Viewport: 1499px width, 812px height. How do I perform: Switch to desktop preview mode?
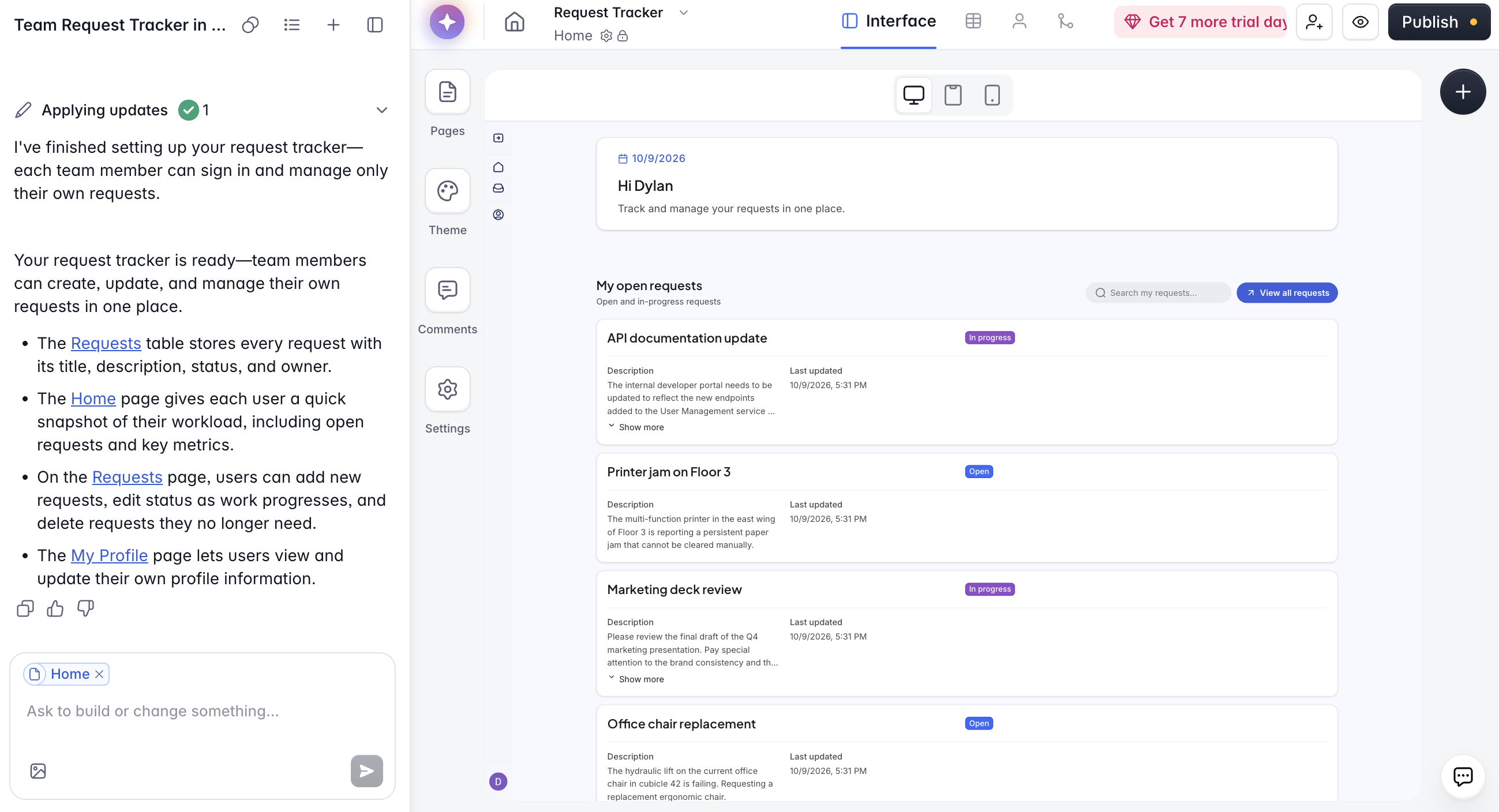913,95
